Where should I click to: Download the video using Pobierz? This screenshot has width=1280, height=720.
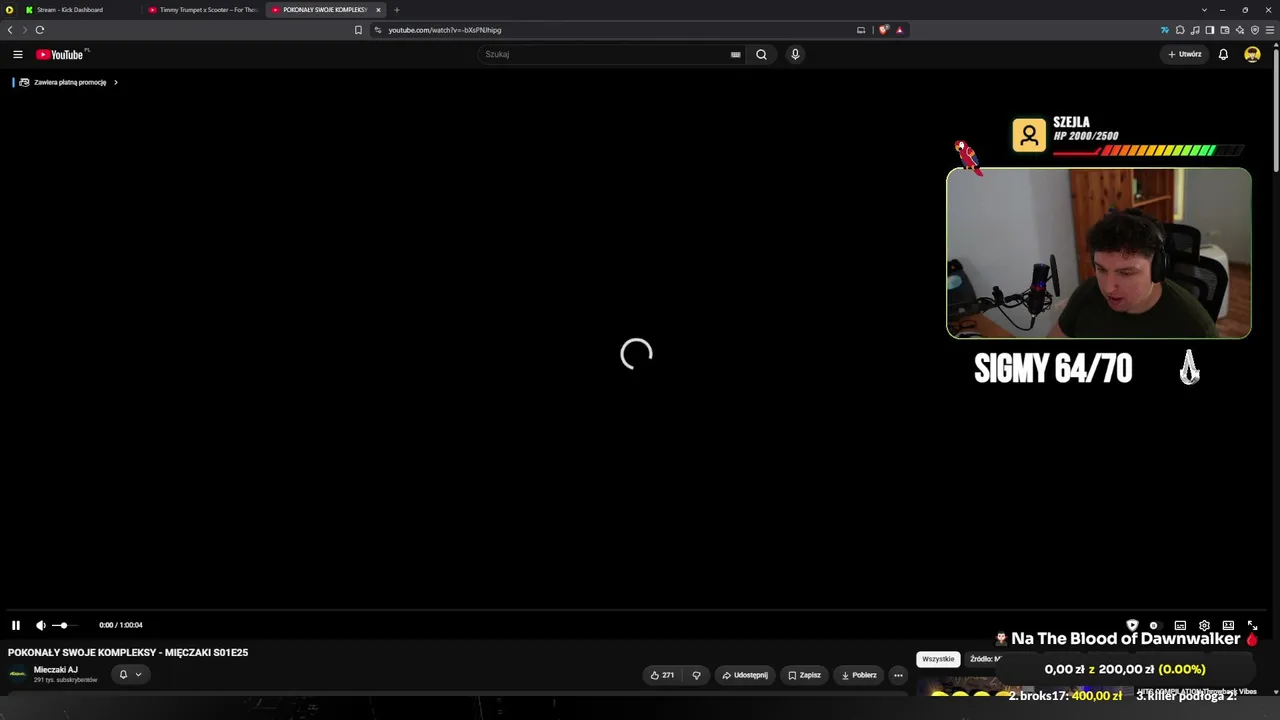pos(859,675)
